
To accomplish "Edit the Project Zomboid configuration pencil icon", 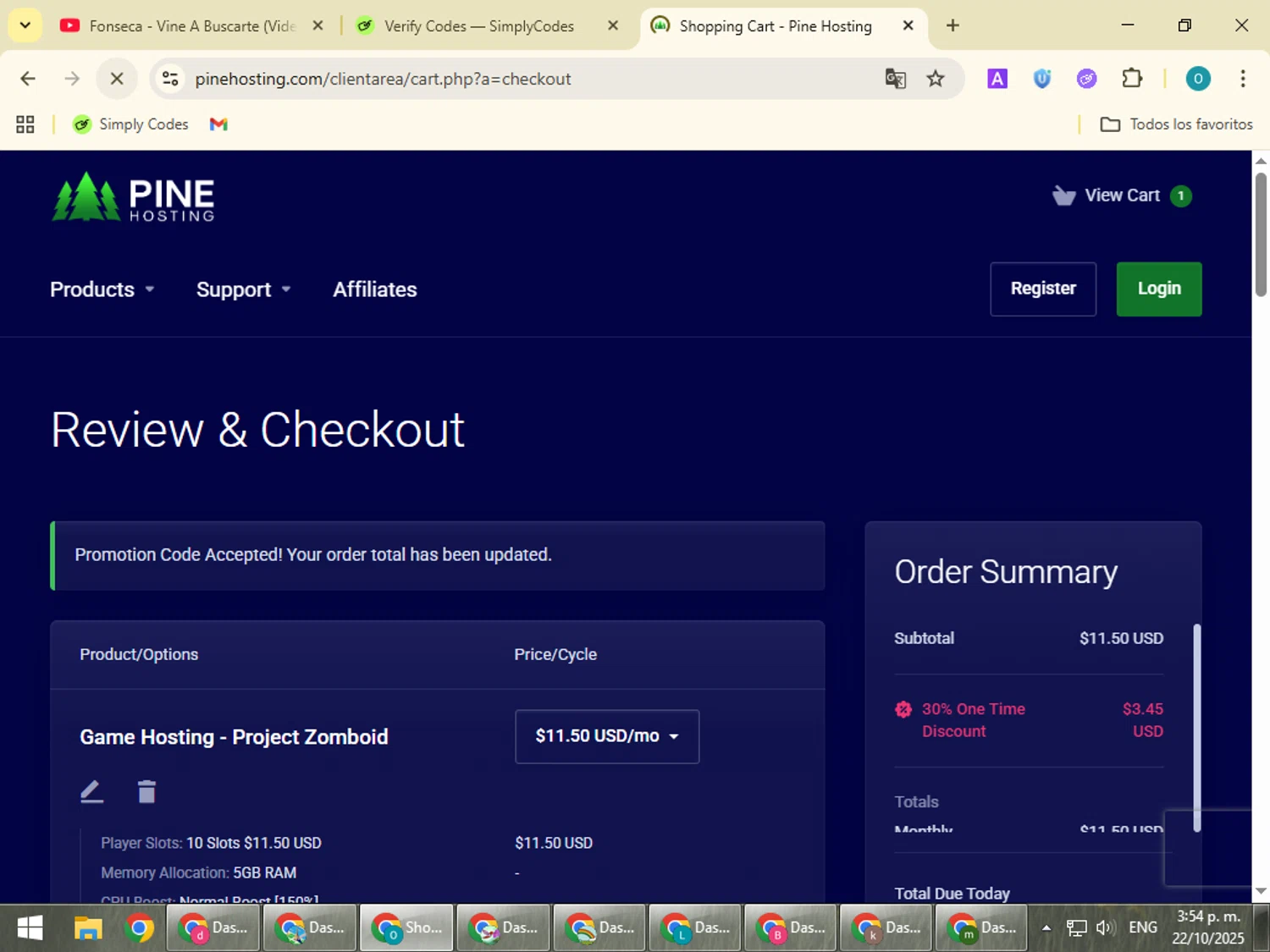I will [91, 791].
